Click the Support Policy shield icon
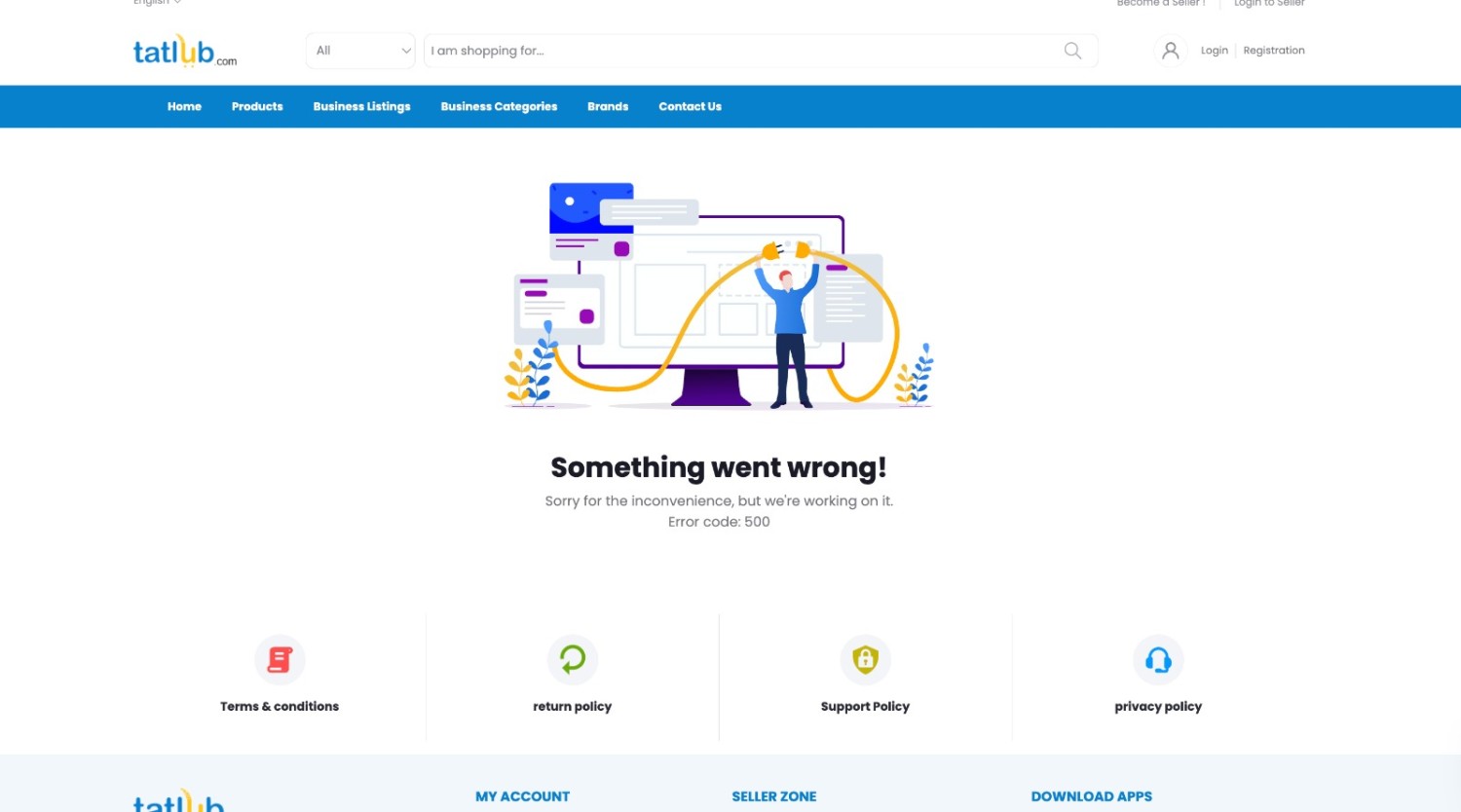The width and height of the screenshot is (1461, 812). pos(865,660)
